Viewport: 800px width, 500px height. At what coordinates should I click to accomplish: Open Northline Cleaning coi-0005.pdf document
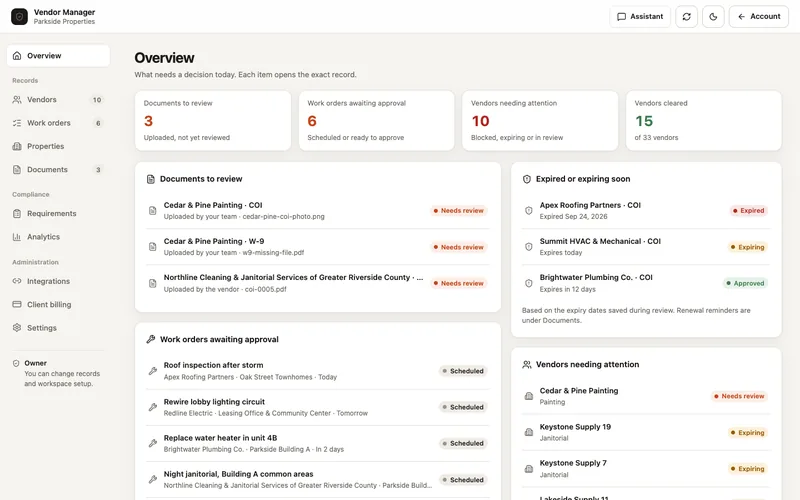click(x=317, y=283)
